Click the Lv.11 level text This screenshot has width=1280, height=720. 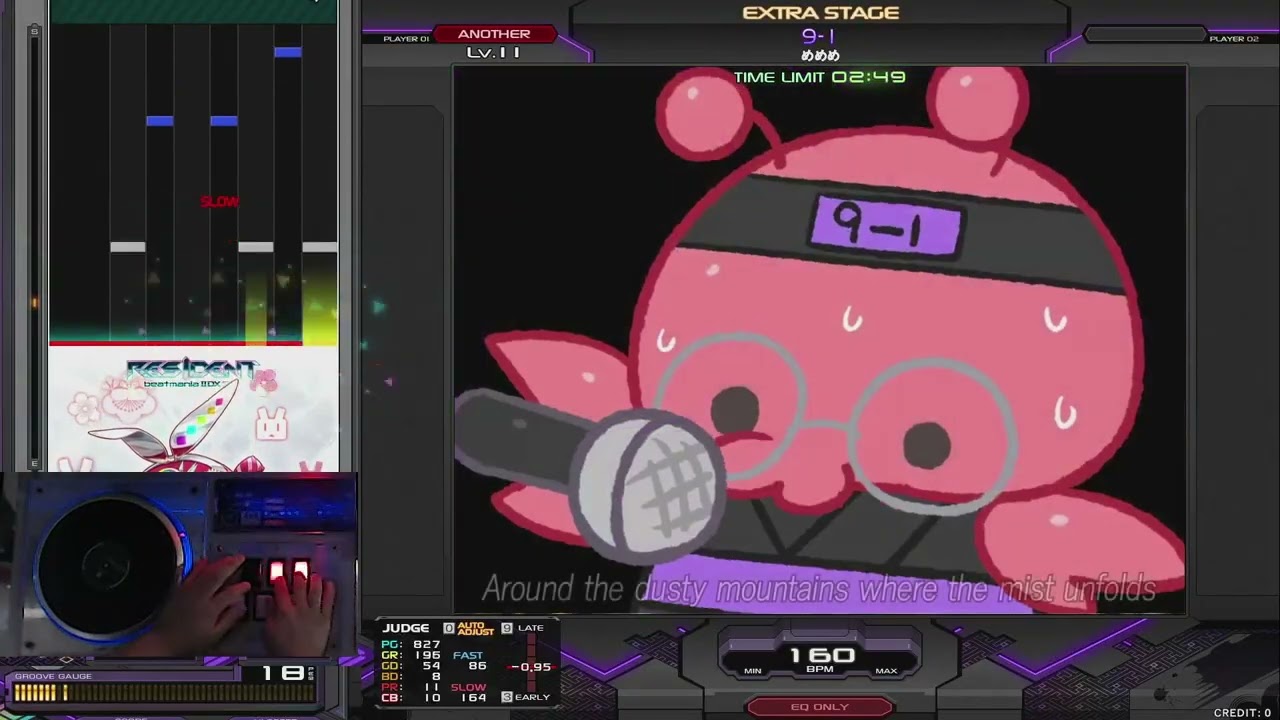tap(494, 53)
